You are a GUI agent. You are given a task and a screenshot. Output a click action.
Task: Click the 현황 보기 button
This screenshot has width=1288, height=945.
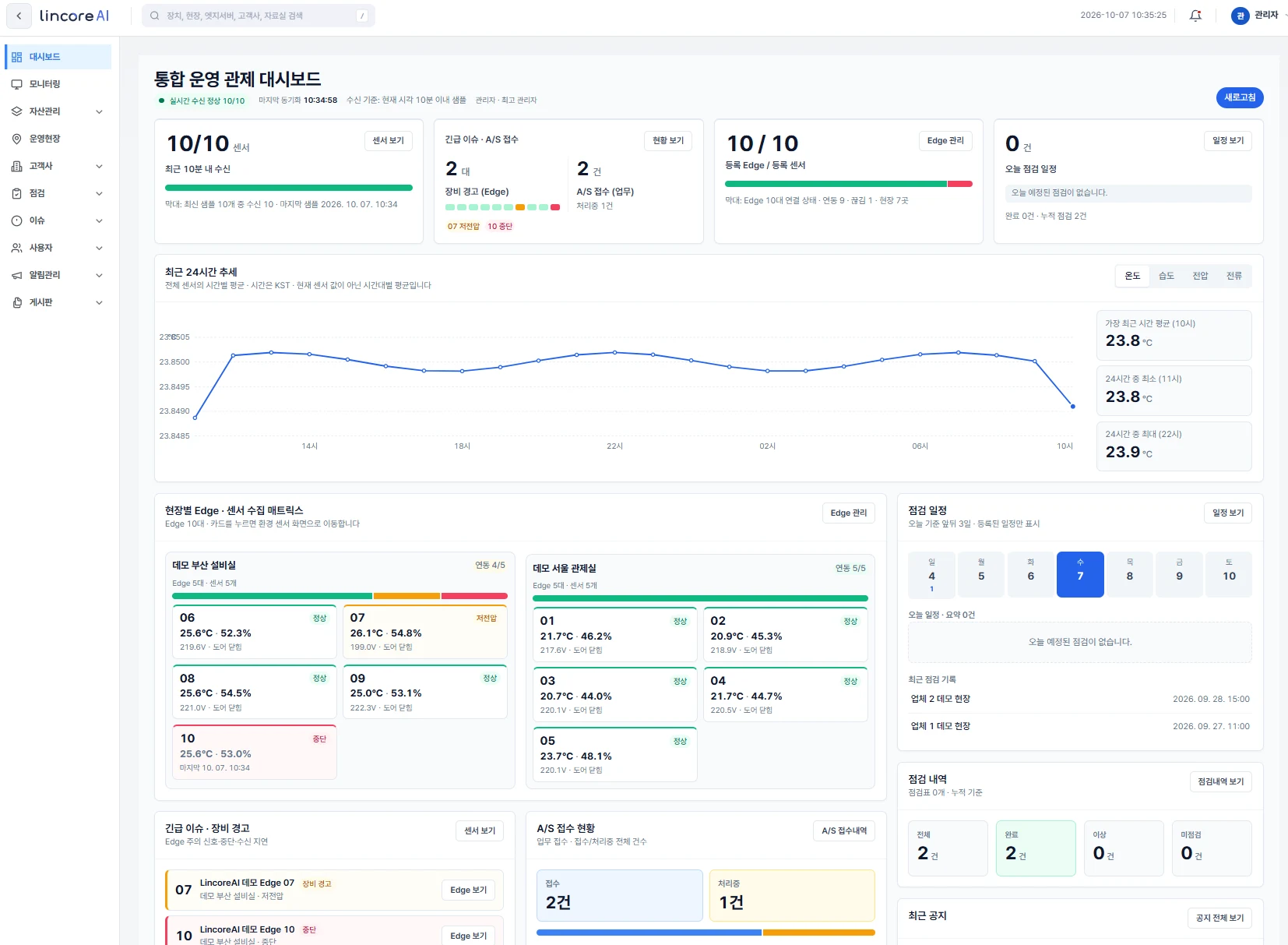pyautogui.click(x=668, y=140)
